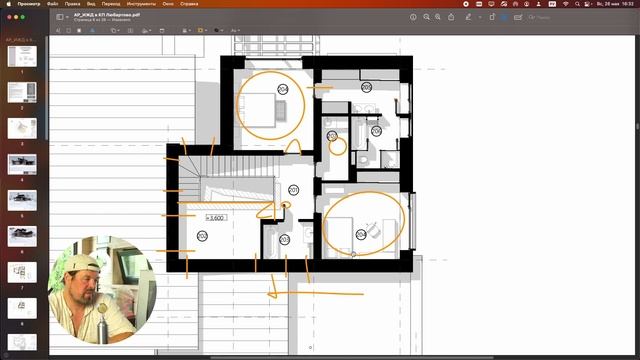Viewport: 640px width, 360px height.
Task: Click the document title in title bar
Action: [x=107, y=15]
